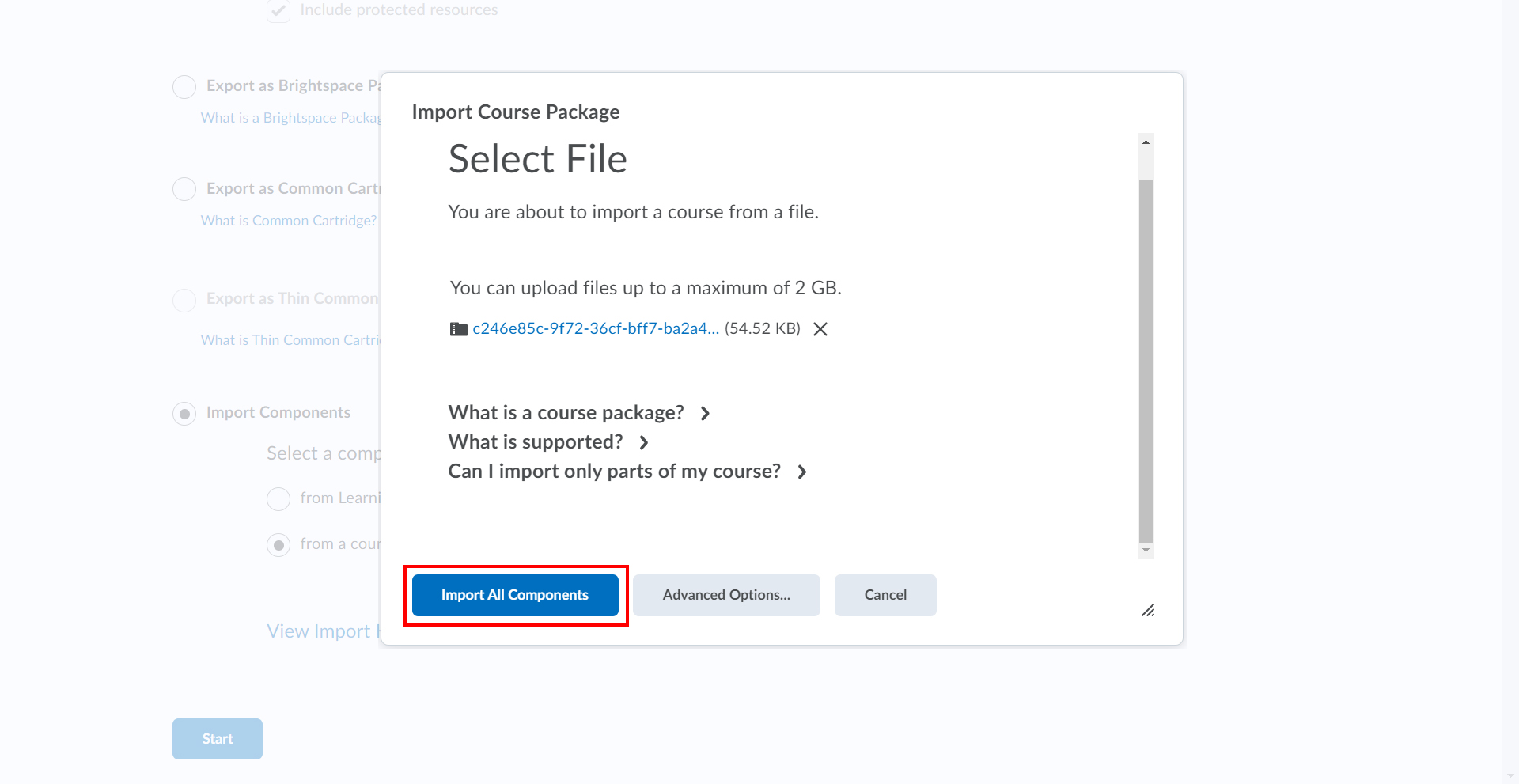The width and height of the screenshot is (1519, 784).
Task: Select the 'from Learning' repository radio option
Action: pos(278,499)
